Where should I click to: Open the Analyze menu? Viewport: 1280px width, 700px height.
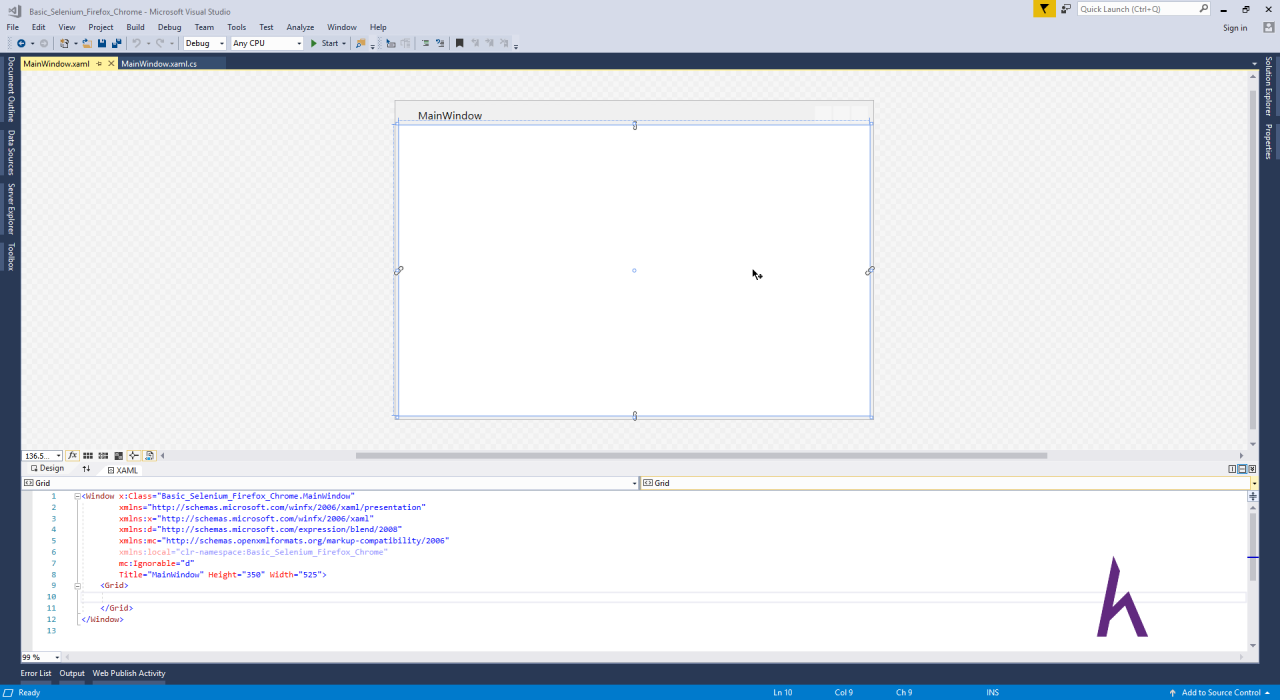[300, 27]
